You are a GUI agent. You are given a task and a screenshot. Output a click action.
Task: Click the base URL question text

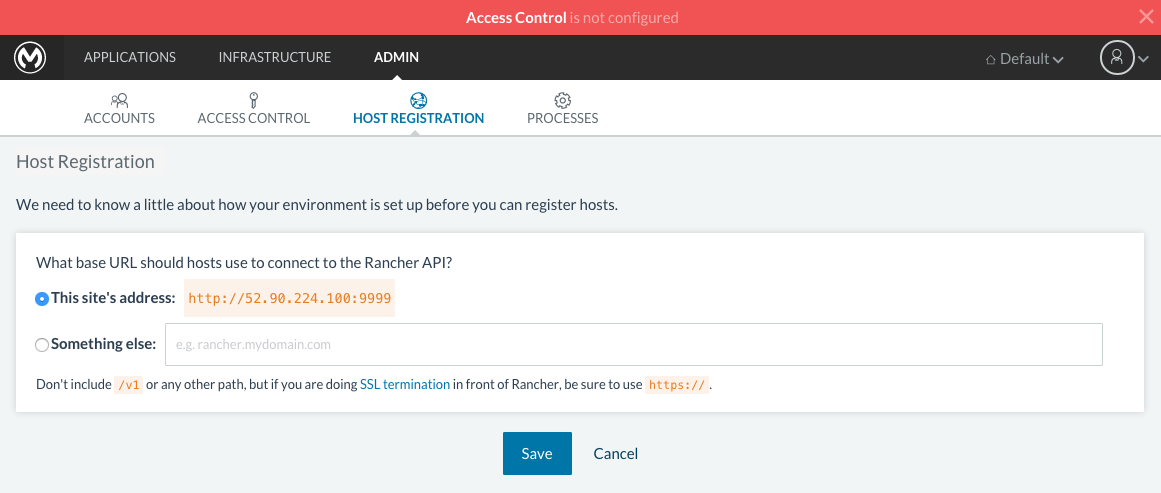click(244, 263)
